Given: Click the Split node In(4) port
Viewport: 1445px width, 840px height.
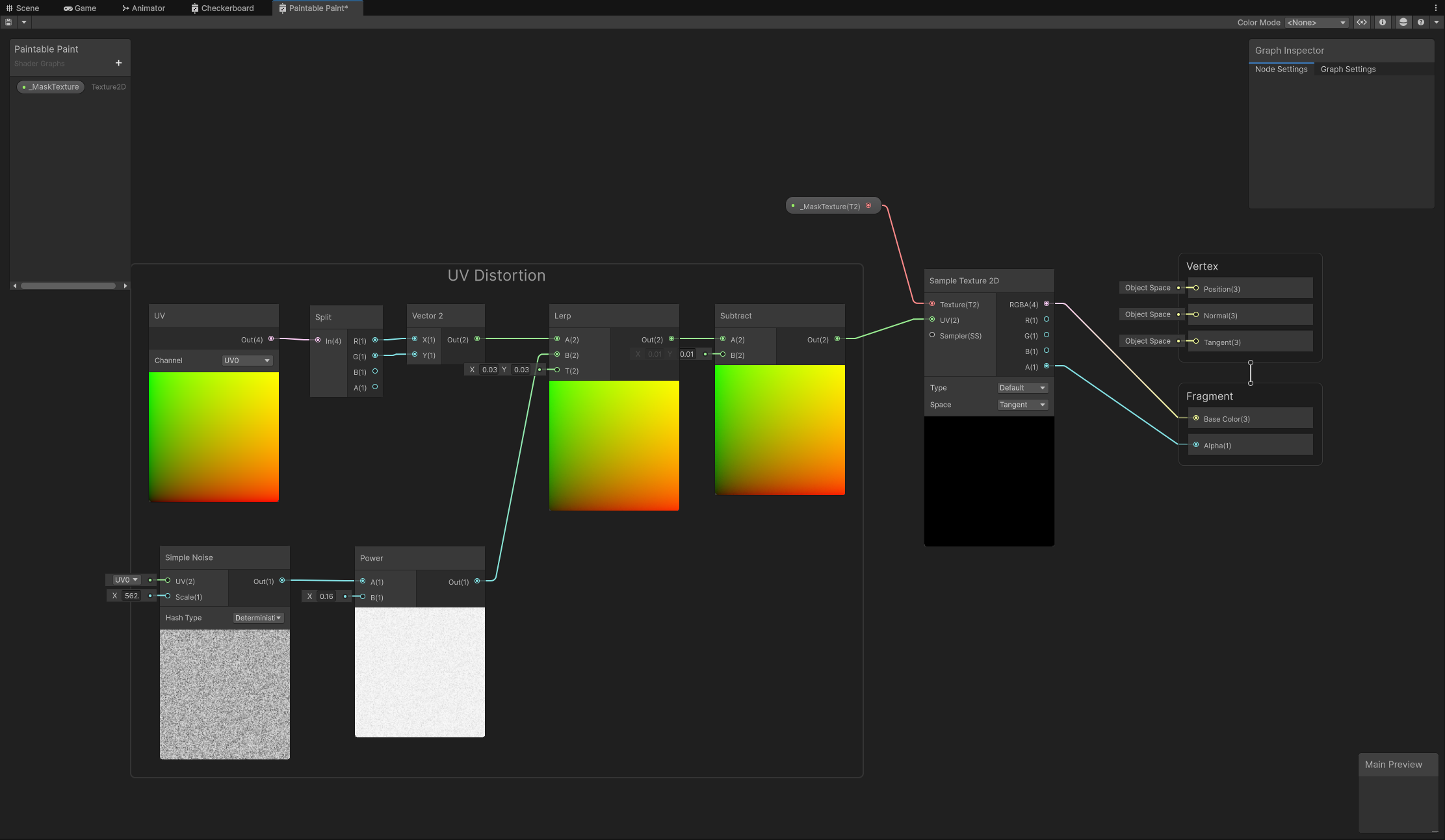Looking at the screenshot, I should [x=318, y=340].
